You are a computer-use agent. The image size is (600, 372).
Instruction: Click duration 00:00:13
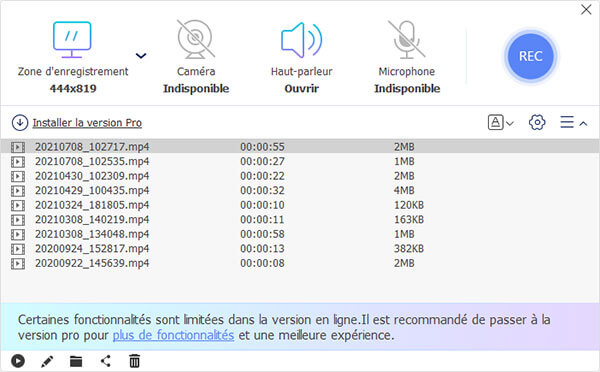(x=262, y=248)
